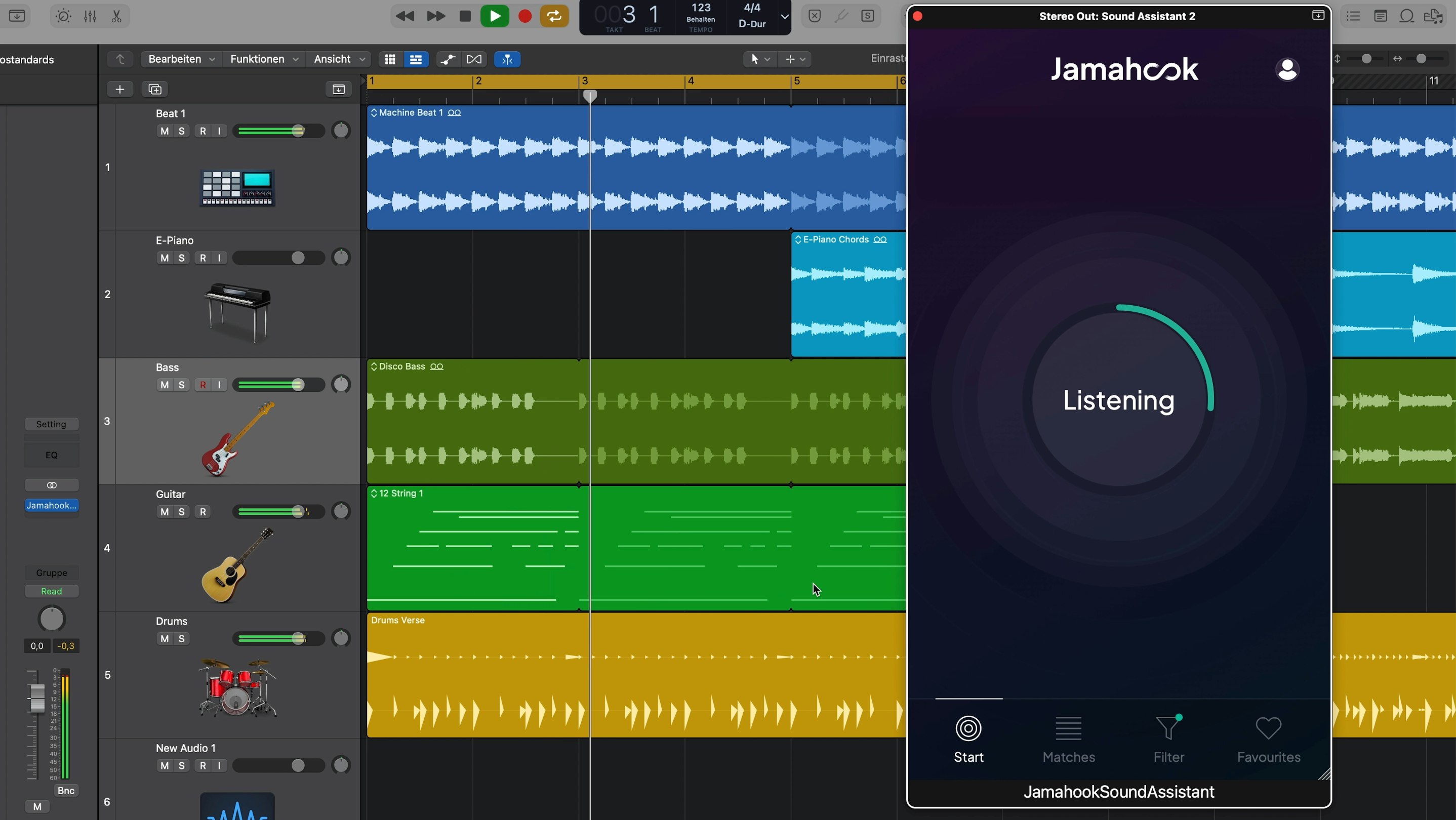Viewport: 1456px width, 820px height.
Task: Open the Favourites tab in Jamahook
Action: 1268,740
